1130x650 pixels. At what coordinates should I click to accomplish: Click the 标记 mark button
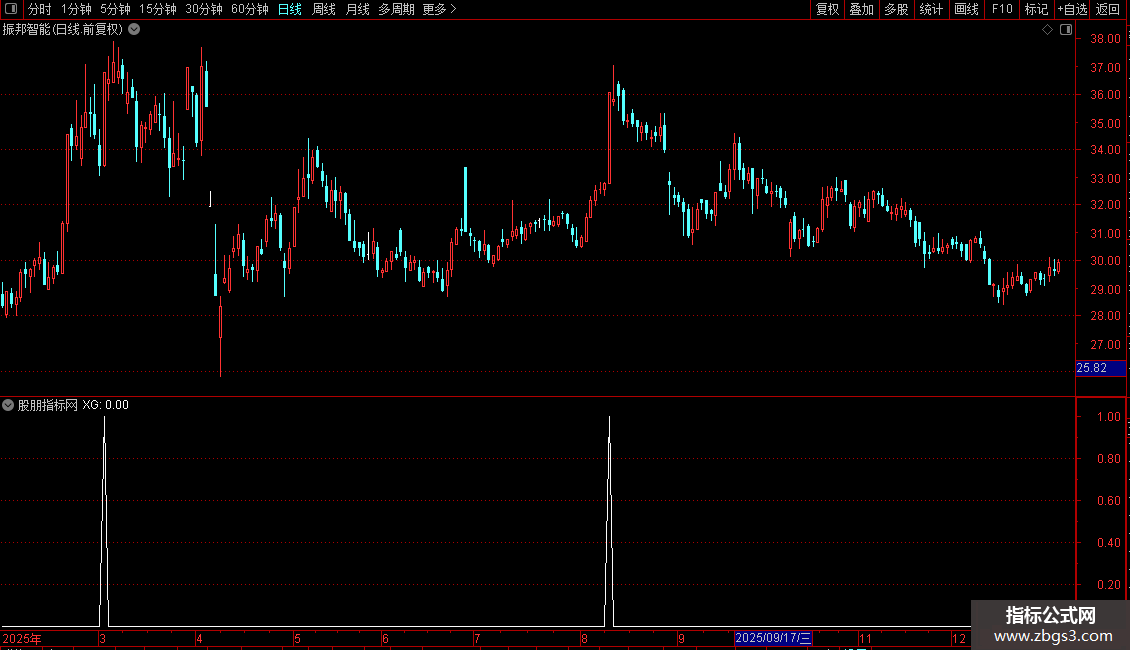click(1036, 9)
